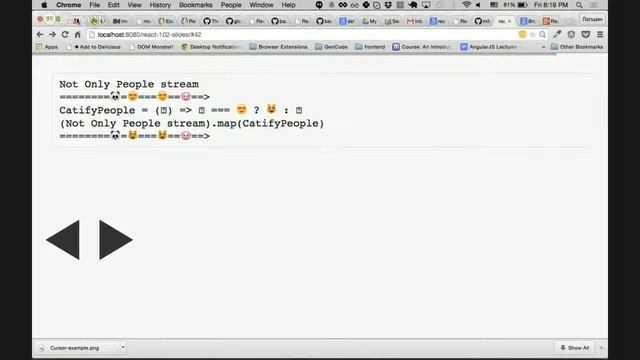Open the Edit menu

click(113, 5)
